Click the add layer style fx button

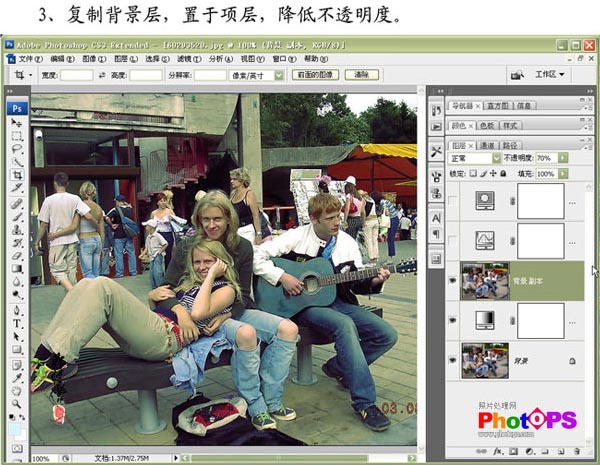pos(498,452)
